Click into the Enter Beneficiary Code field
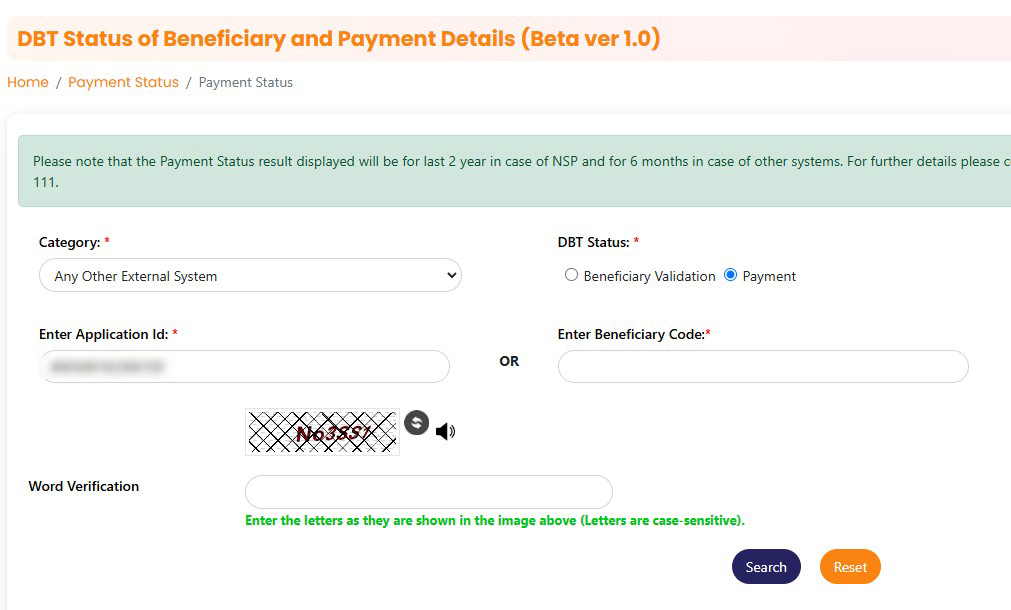Viewport: 1011px width, 610px height. [x=763, y=367]
